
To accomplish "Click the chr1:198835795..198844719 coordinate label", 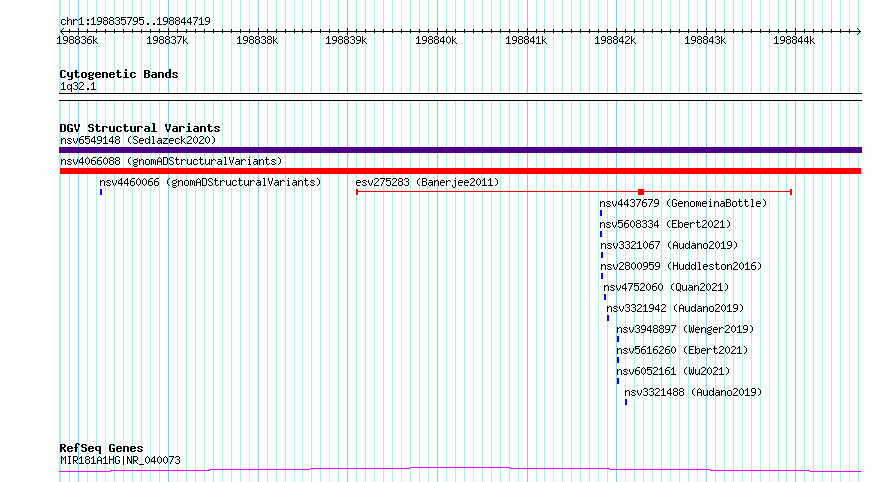I will [x=135, y=21].
